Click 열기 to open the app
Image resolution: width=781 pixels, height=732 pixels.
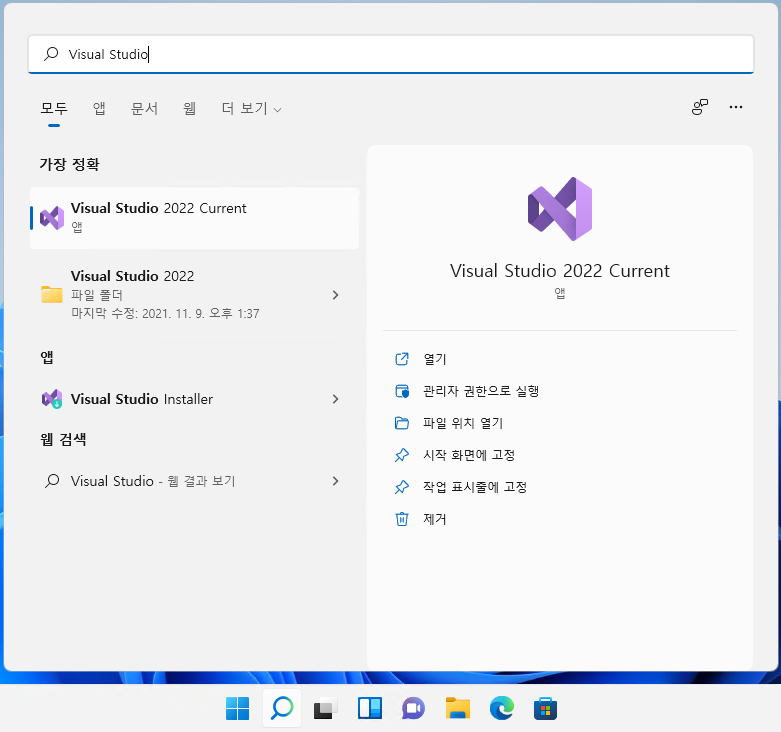tap(435, 359)
